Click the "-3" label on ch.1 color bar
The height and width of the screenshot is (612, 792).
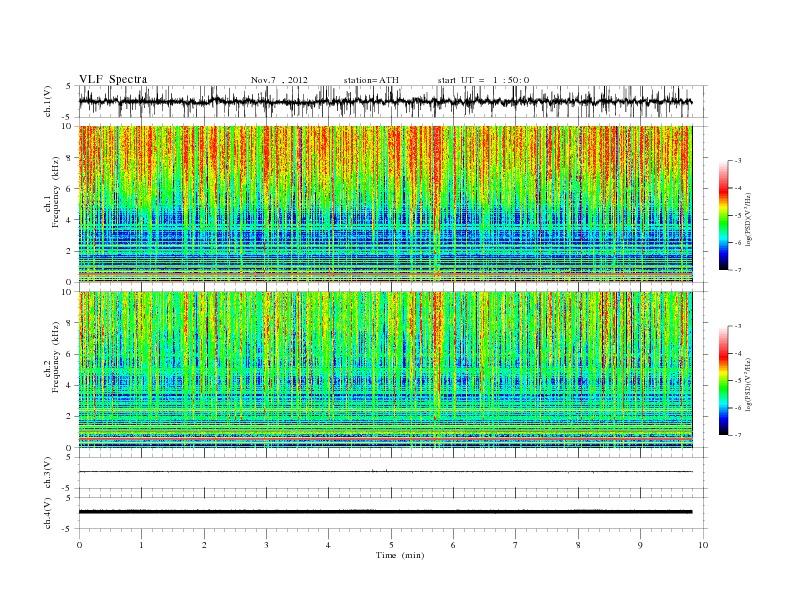(738, 161)
